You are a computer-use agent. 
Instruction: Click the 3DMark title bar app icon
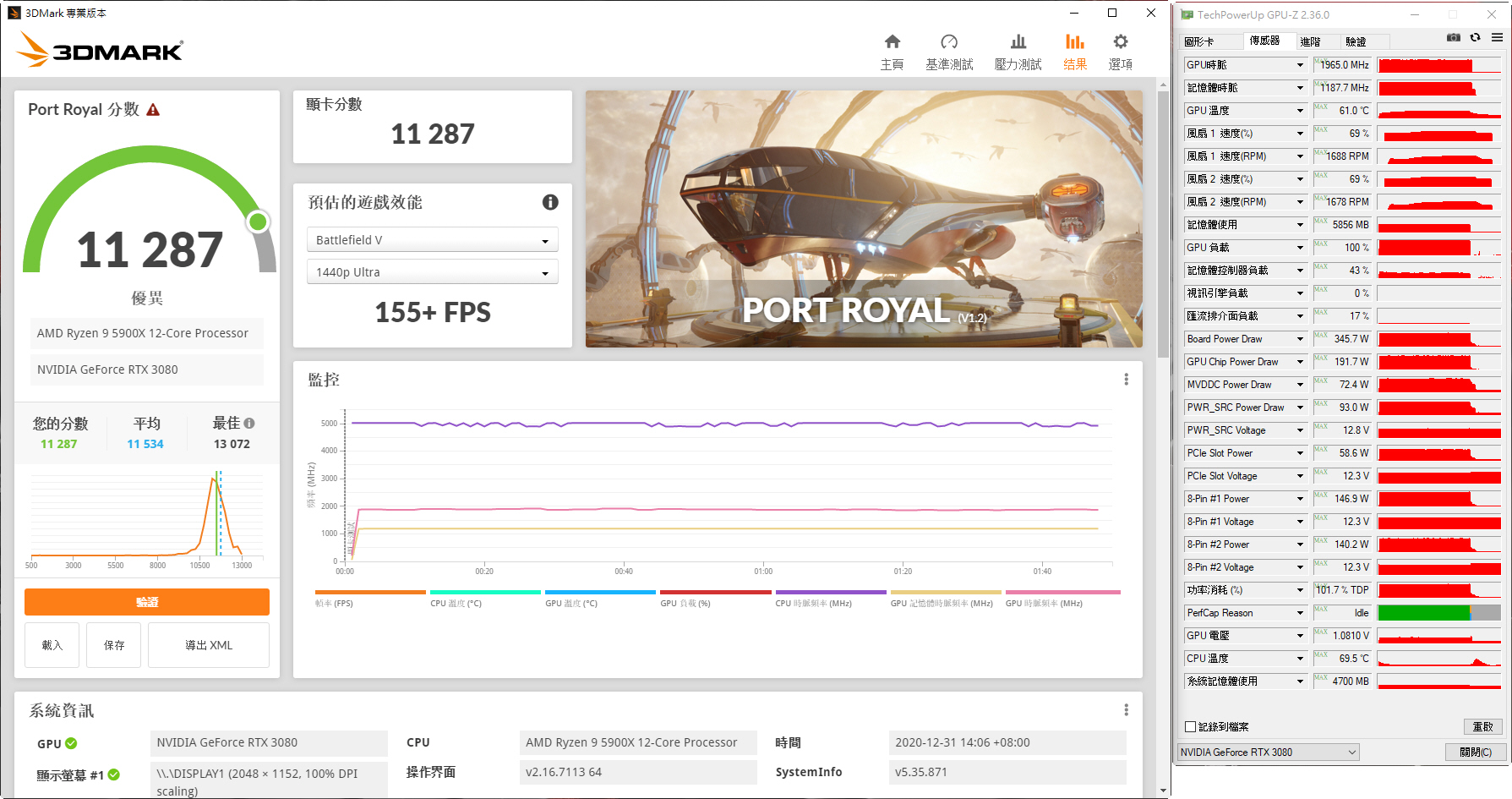pos(14,13)
